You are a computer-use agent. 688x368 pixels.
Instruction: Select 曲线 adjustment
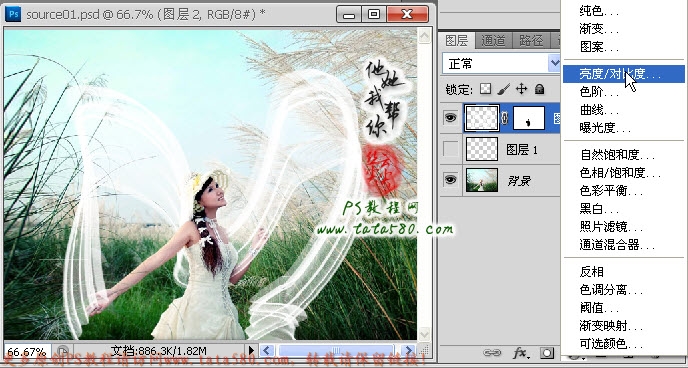point(624,110)
